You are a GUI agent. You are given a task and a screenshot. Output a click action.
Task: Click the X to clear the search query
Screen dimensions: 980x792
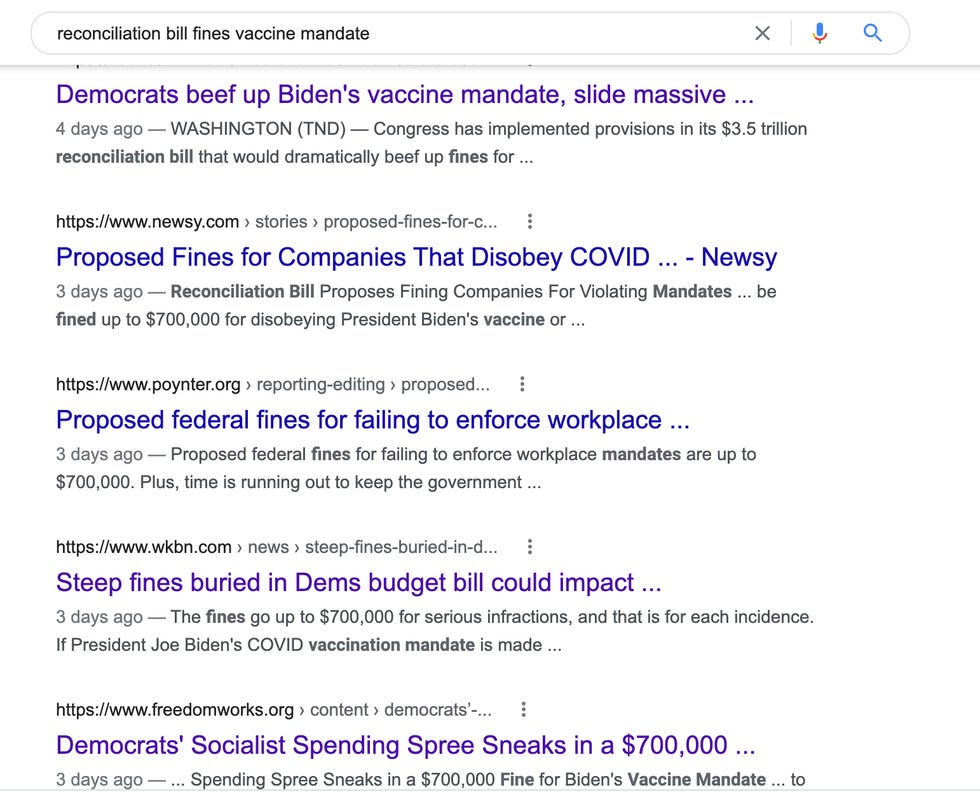click(x=762, y=33)
